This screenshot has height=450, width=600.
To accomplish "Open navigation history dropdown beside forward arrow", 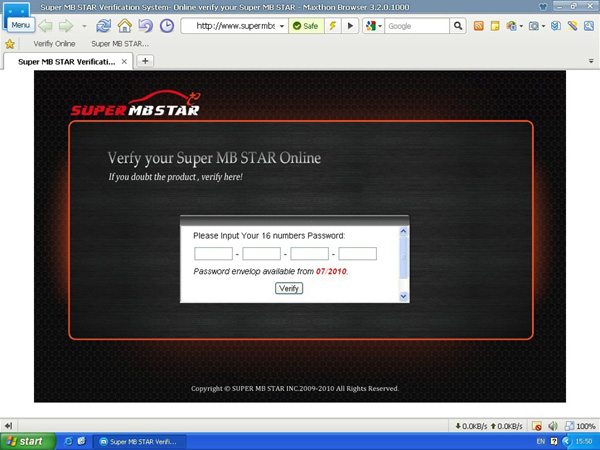I will [x=84, y=26].
